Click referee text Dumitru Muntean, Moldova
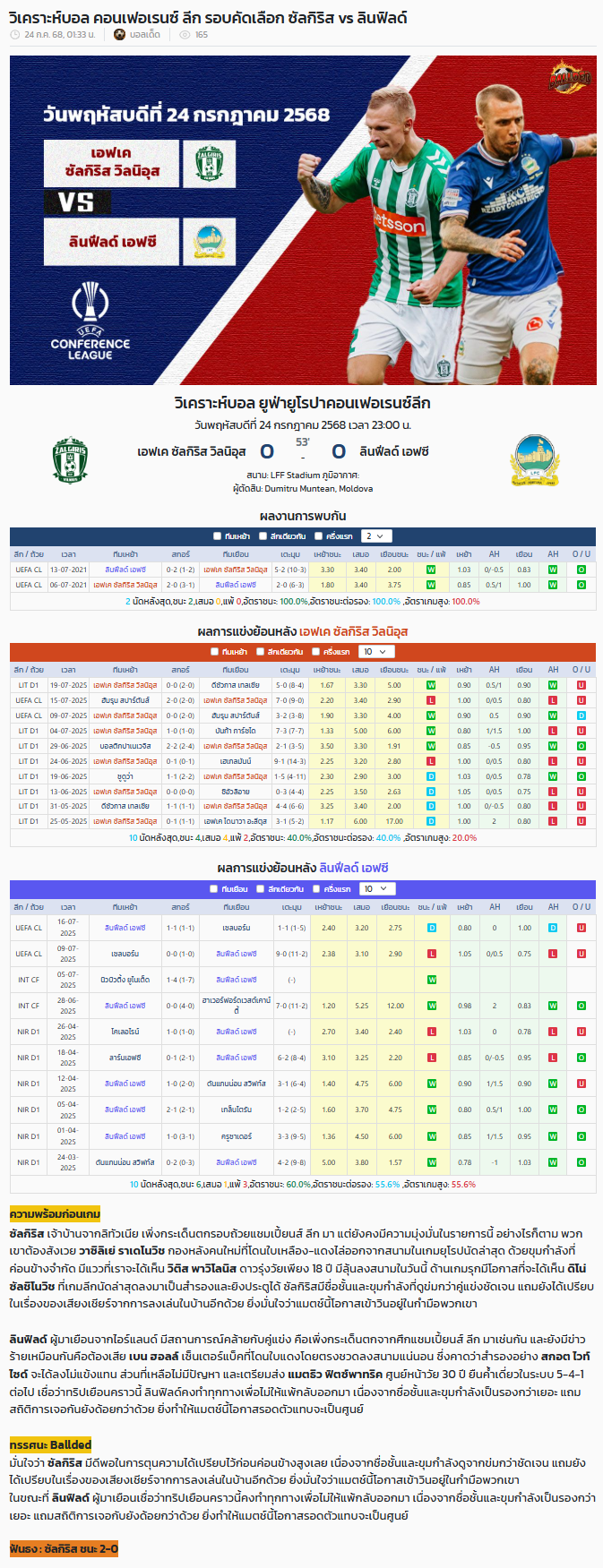The height and width of the screenshot is (1568, 603). click(x=318, y=489)
